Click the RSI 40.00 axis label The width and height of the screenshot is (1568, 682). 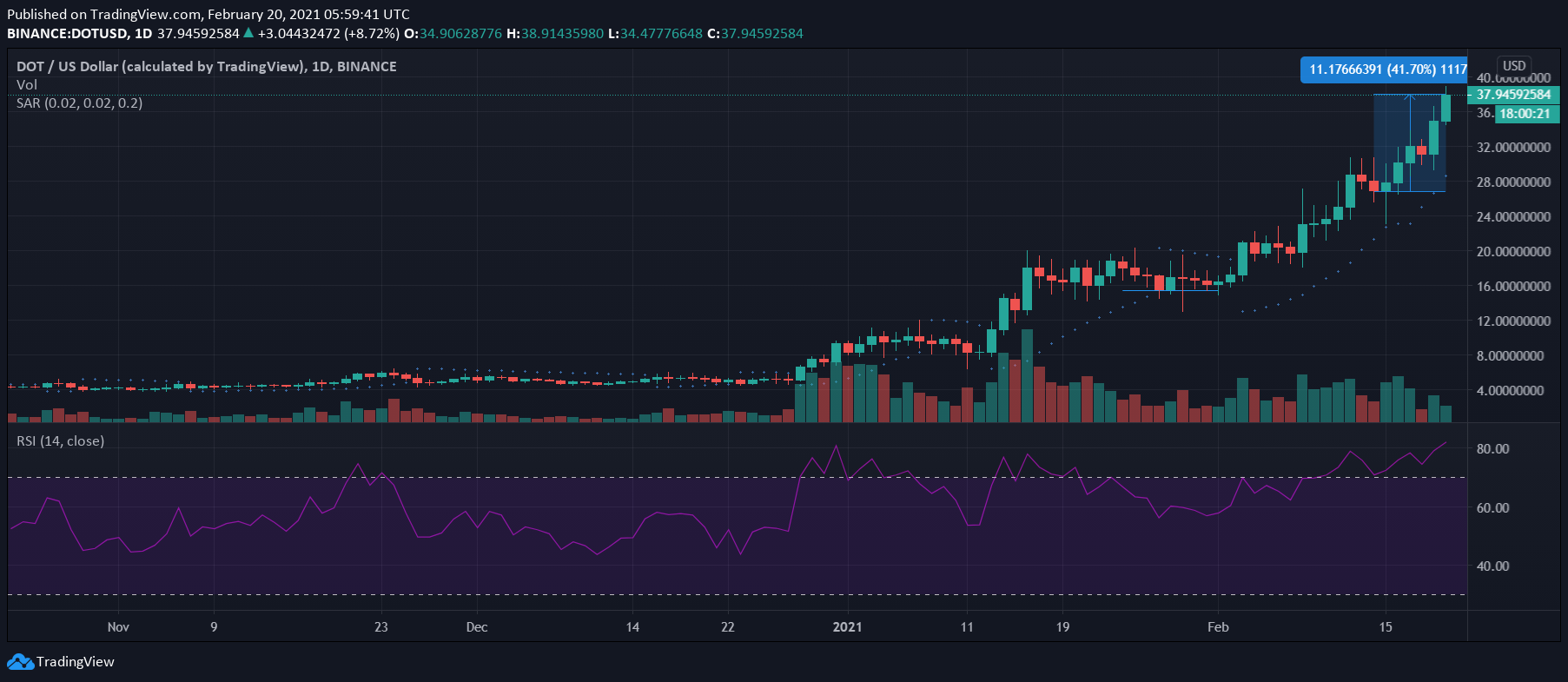tap(1492, 566)
